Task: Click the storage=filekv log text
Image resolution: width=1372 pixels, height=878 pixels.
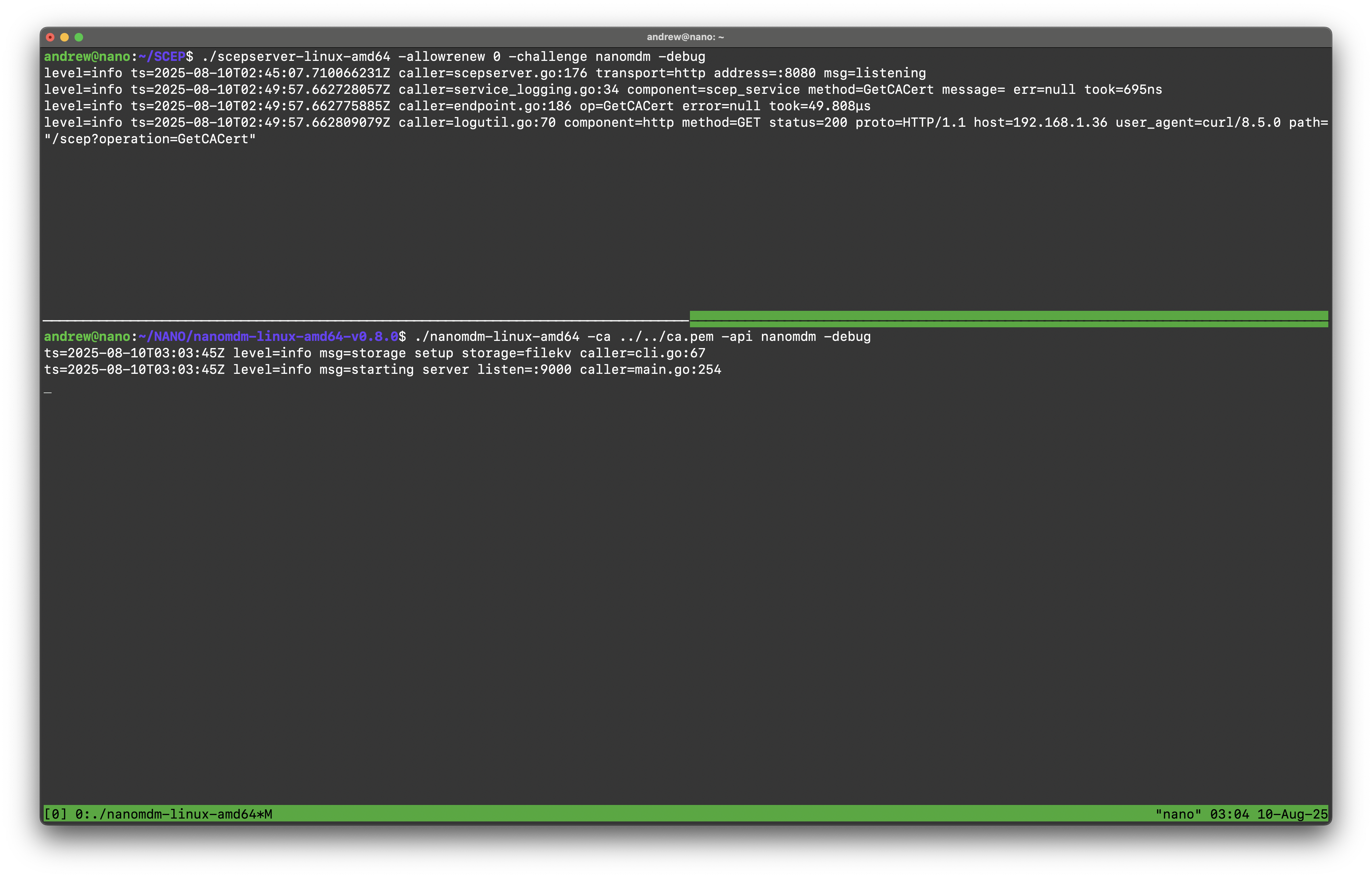Action: pos(516,353)
